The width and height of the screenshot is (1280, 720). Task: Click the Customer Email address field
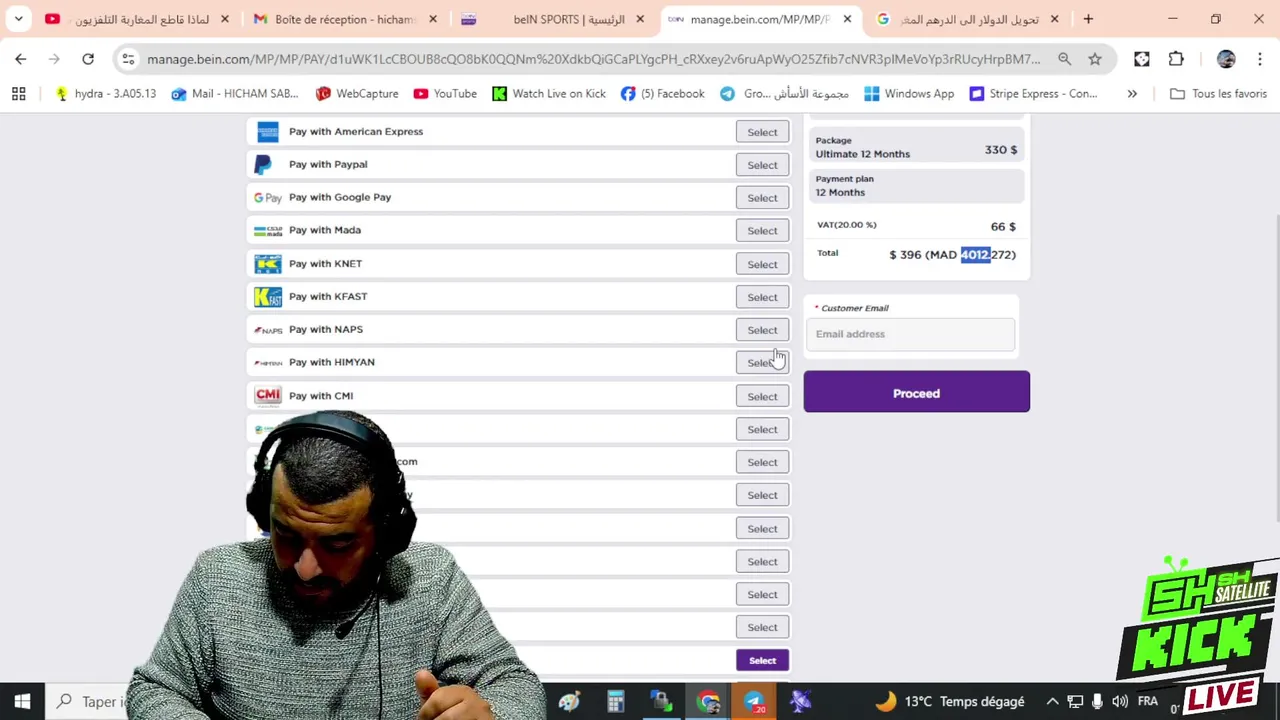coord(910,334)
